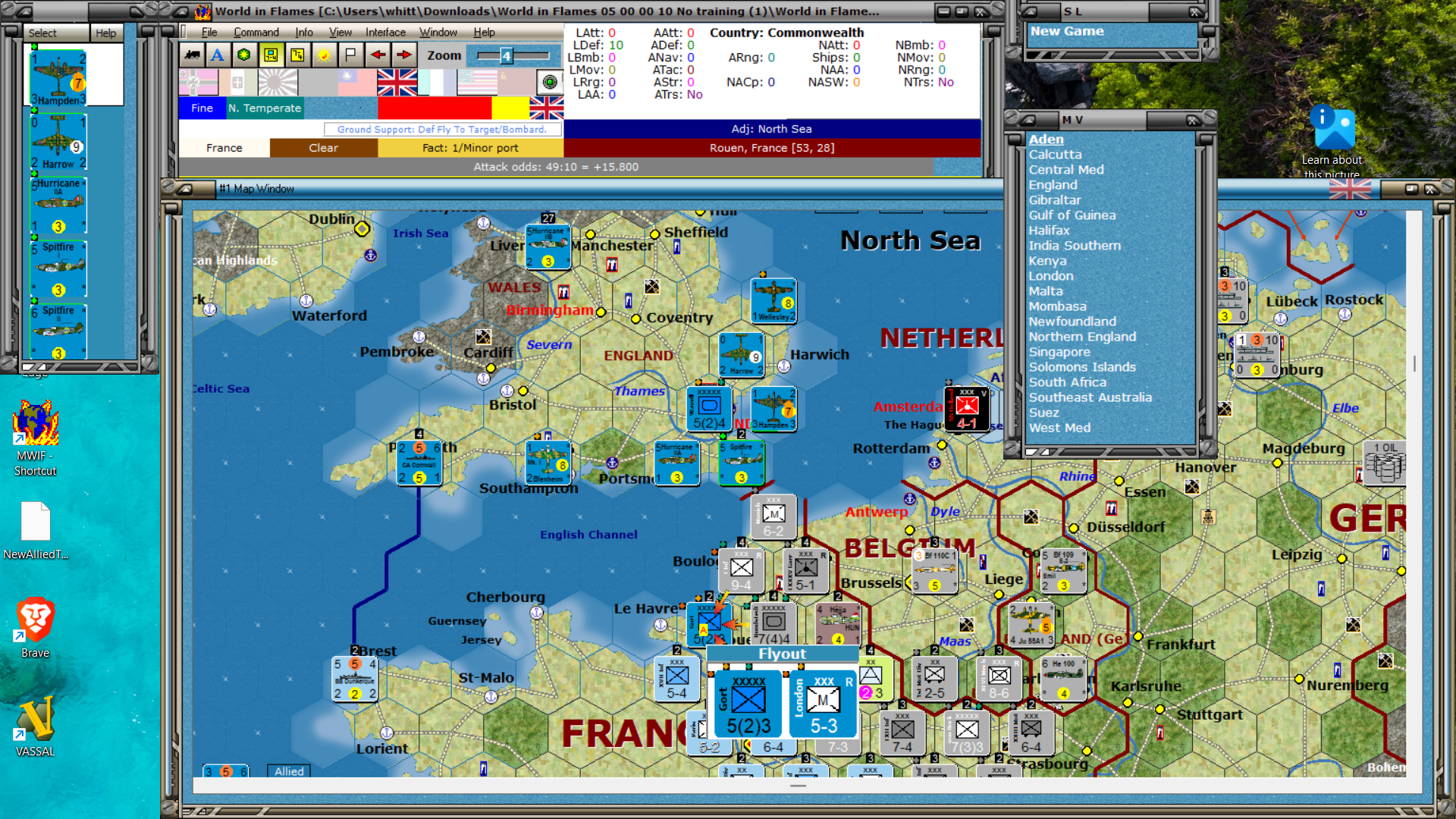This screenshot has width=1456, height=819.
Task: Select the Hampden bomber in the units panel
Action: point(58,78)
